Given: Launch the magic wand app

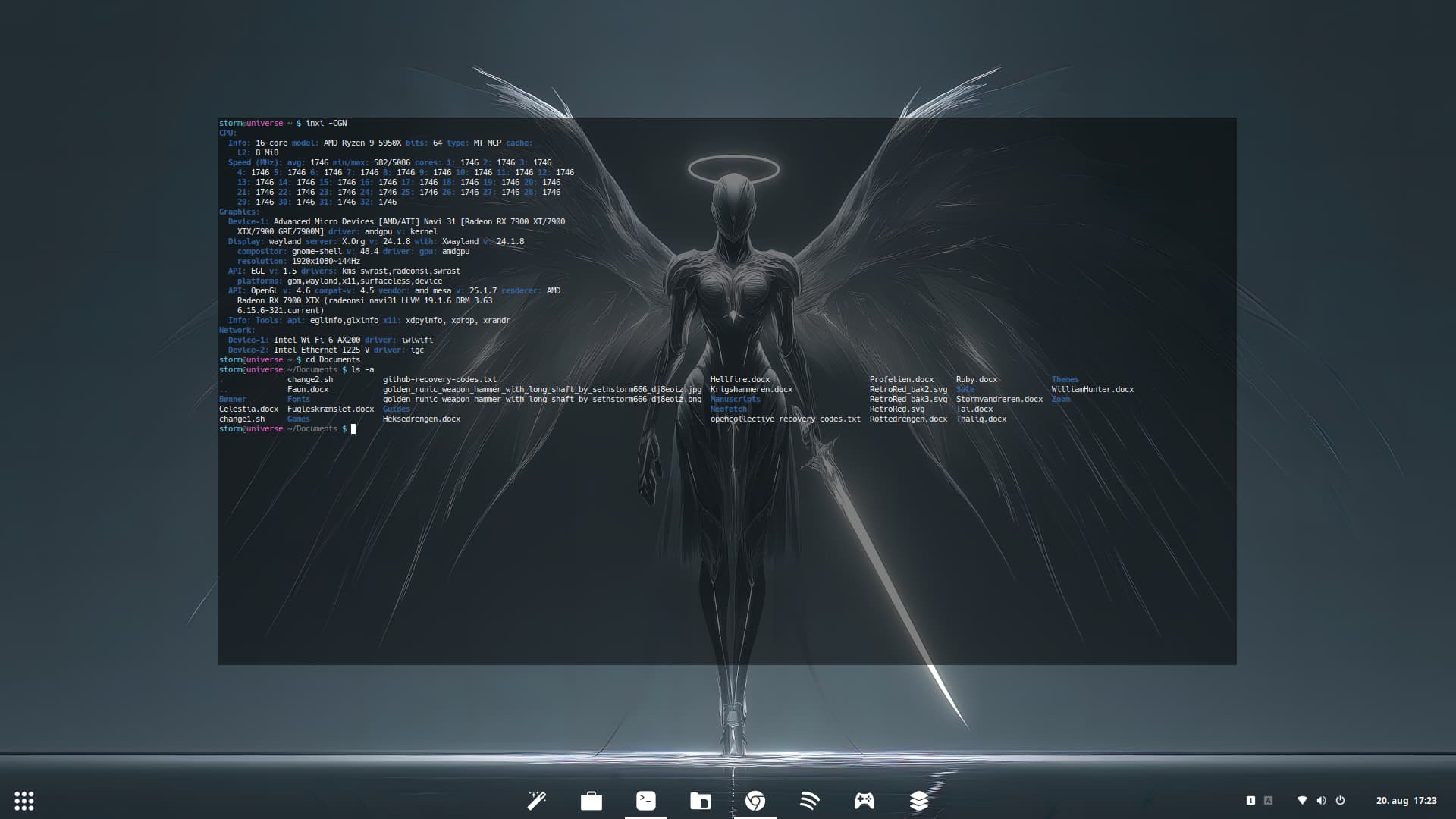Looking at the screenshot, I should pyautogui.click(x=537, y=801).
